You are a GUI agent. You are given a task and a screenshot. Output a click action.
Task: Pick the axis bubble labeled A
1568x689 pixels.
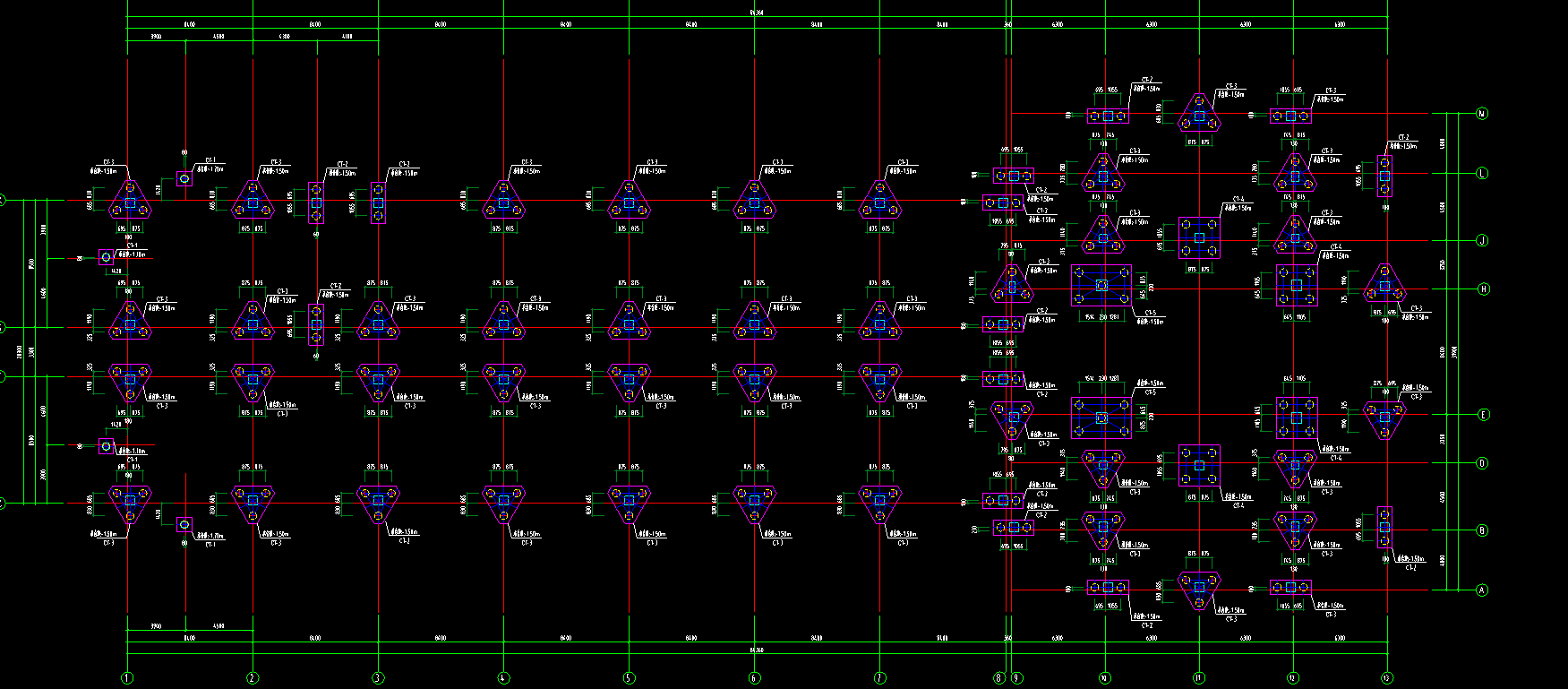coord(1482,590)
